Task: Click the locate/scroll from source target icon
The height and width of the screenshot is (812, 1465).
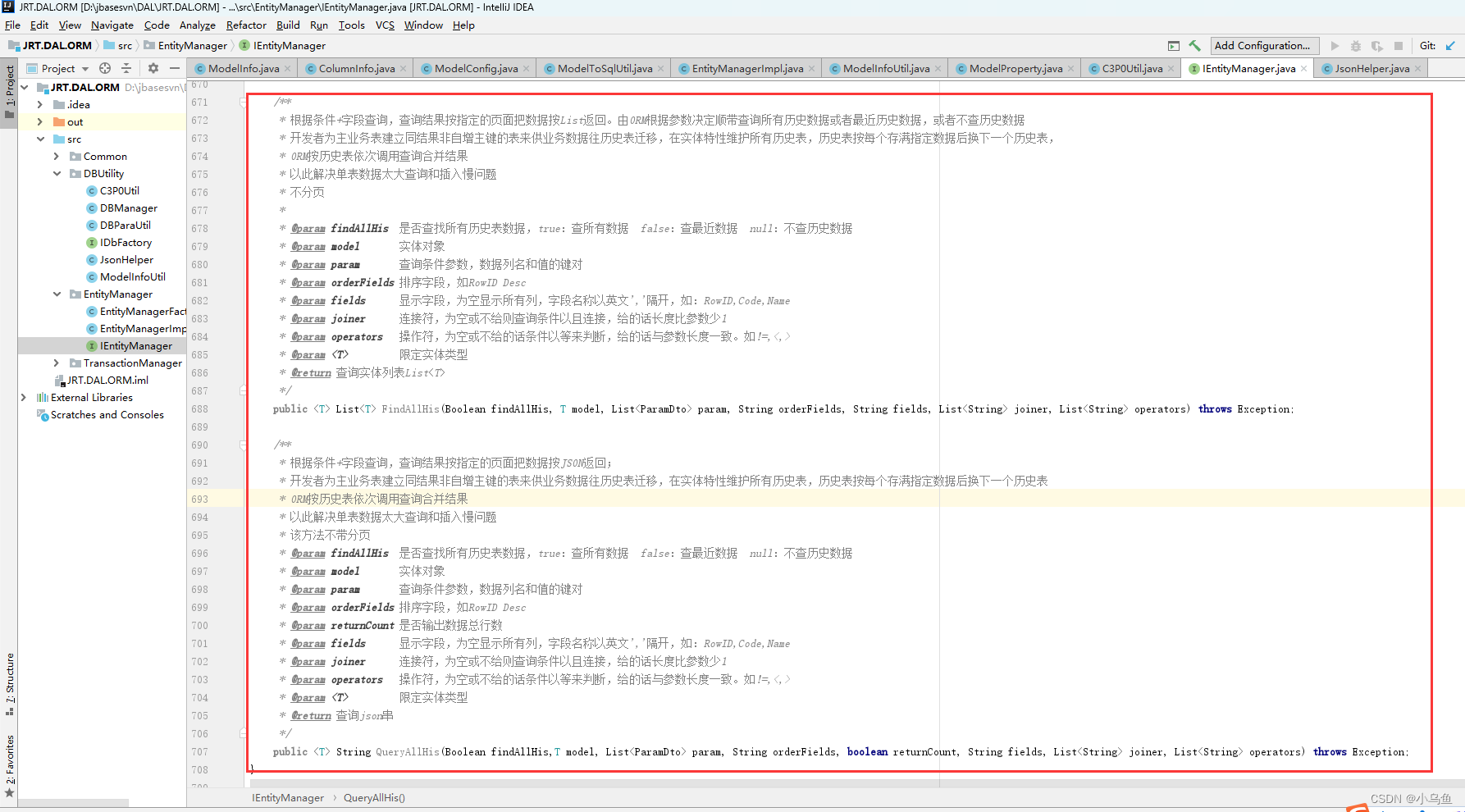Action: point(105,68)
